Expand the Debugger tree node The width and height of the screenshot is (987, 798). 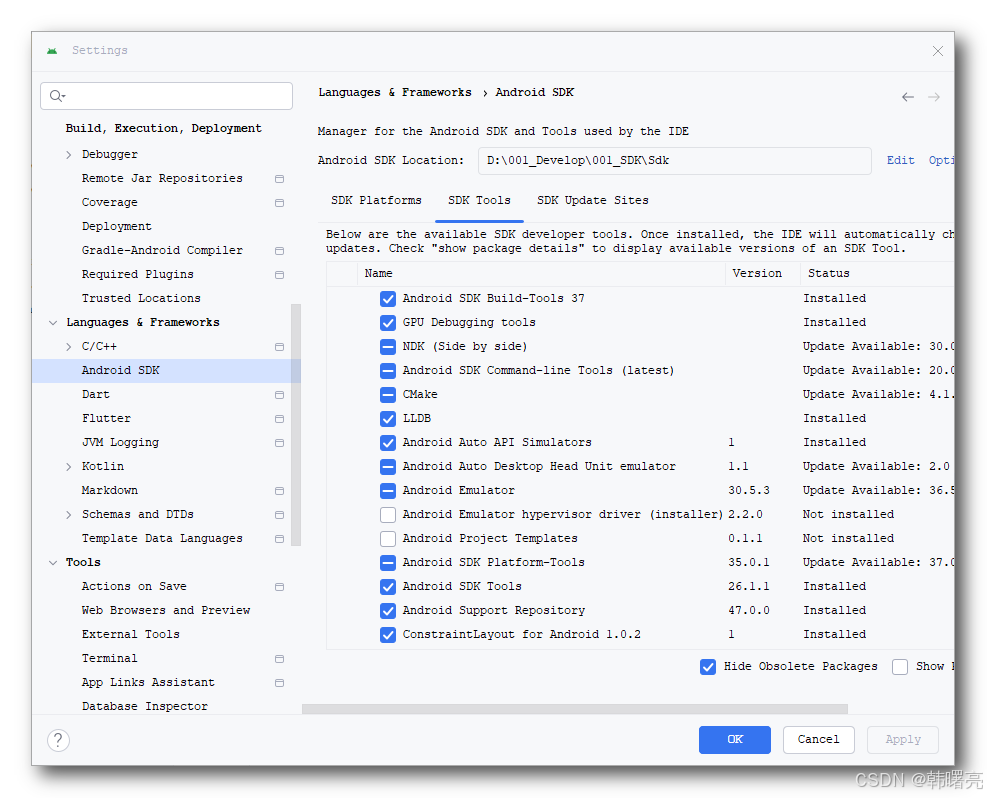69,155
